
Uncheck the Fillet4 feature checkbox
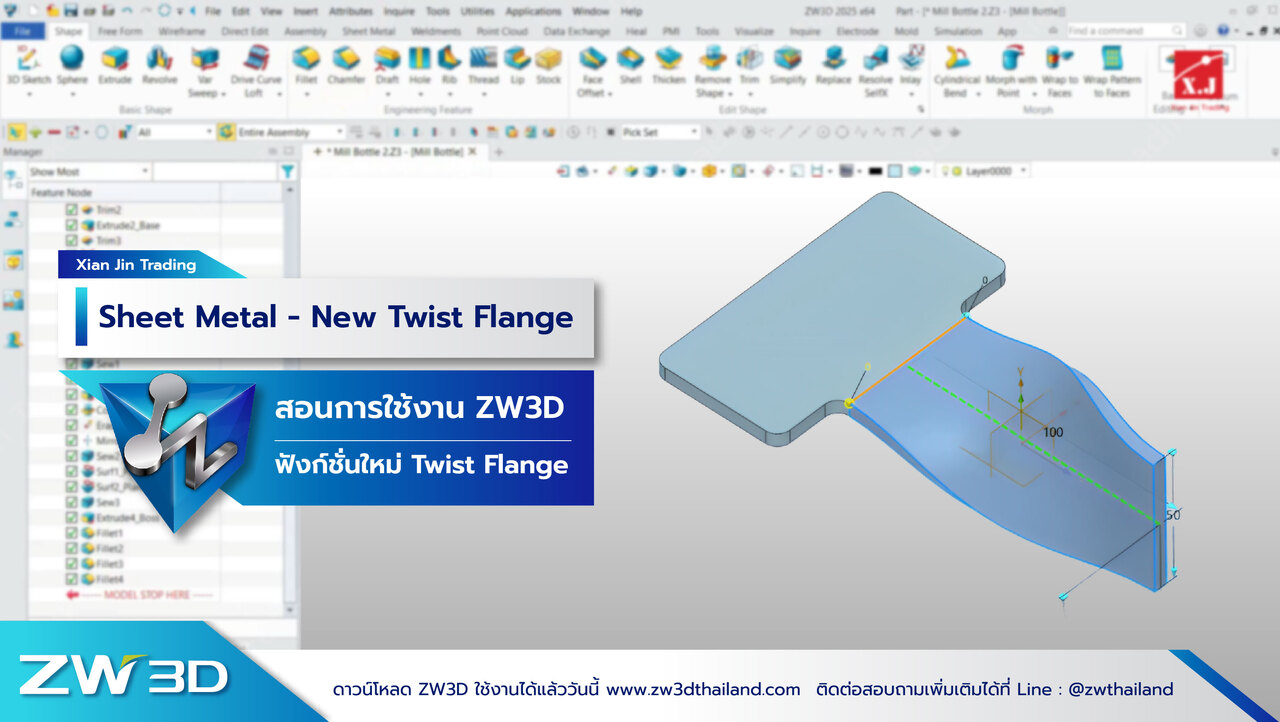coord(71,579)
